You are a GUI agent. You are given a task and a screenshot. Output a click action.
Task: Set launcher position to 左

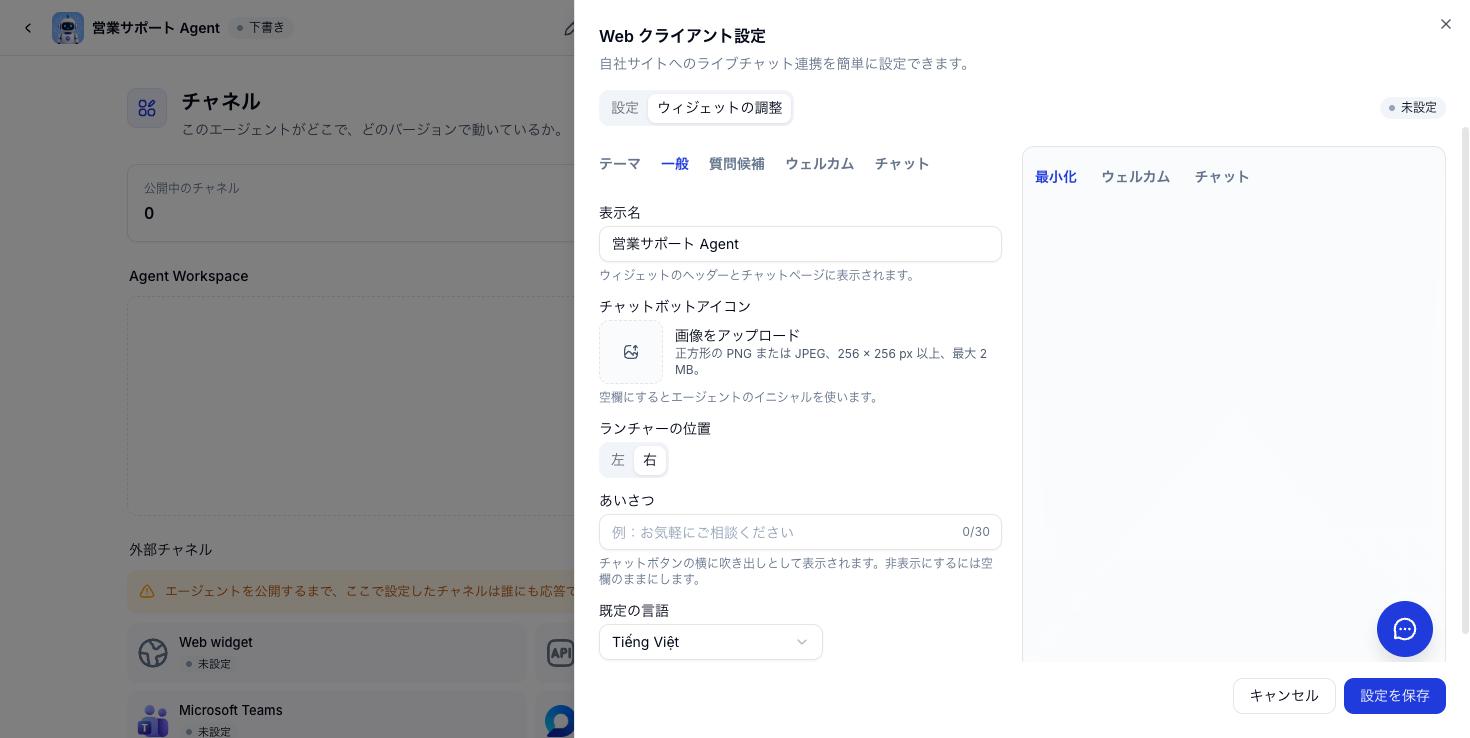pos(618,460)
